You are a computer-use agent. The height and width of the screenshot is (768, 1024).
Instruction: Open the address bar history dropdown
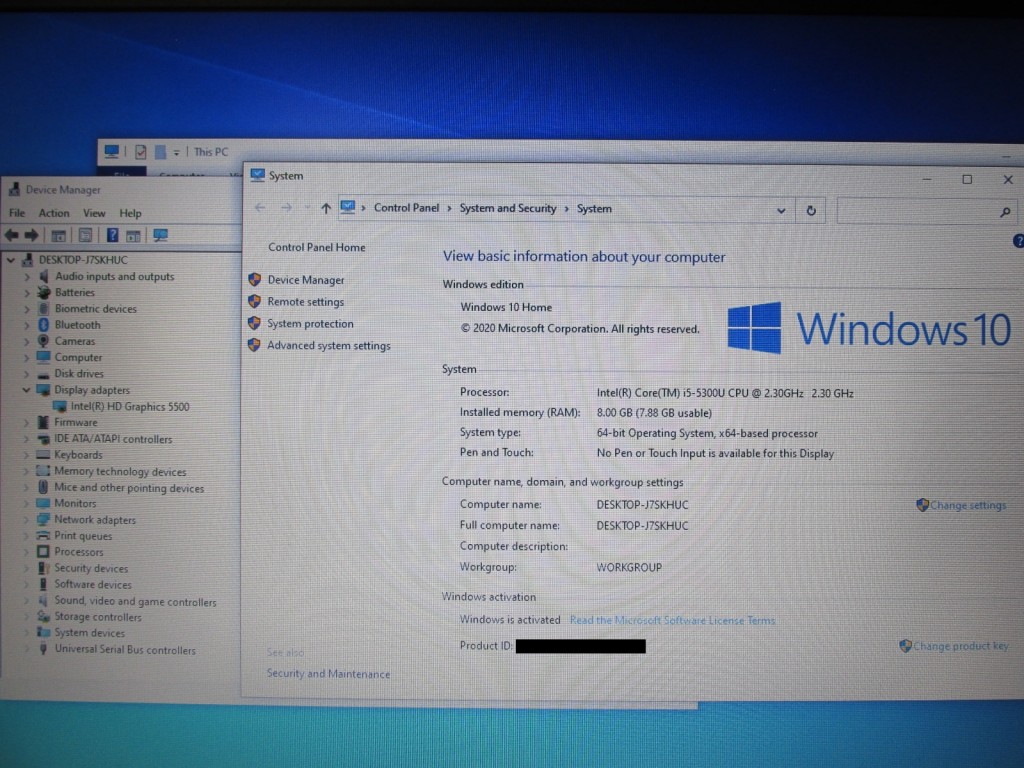point(780,210)
